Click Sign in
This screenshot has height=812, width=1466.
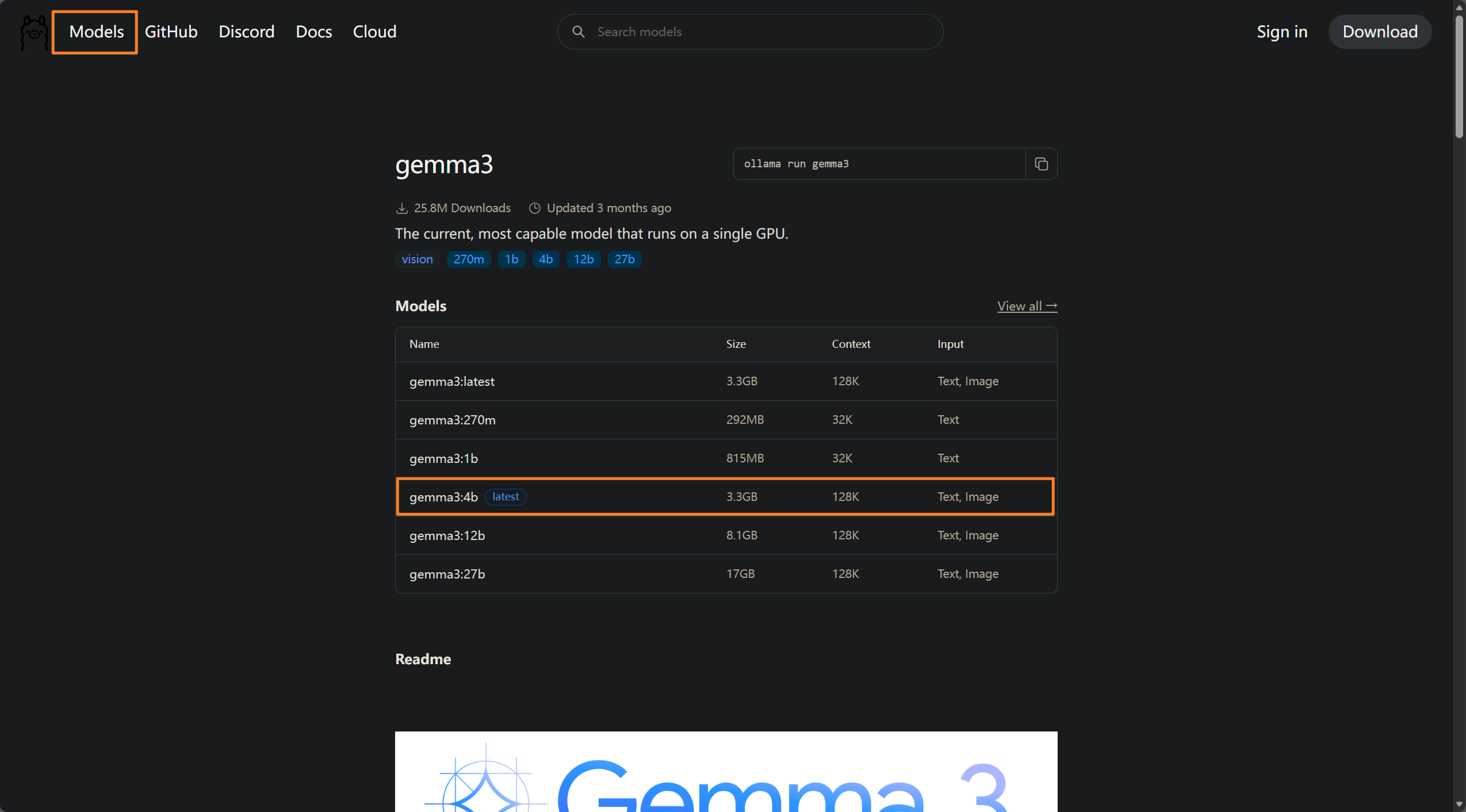[1281, 32]
